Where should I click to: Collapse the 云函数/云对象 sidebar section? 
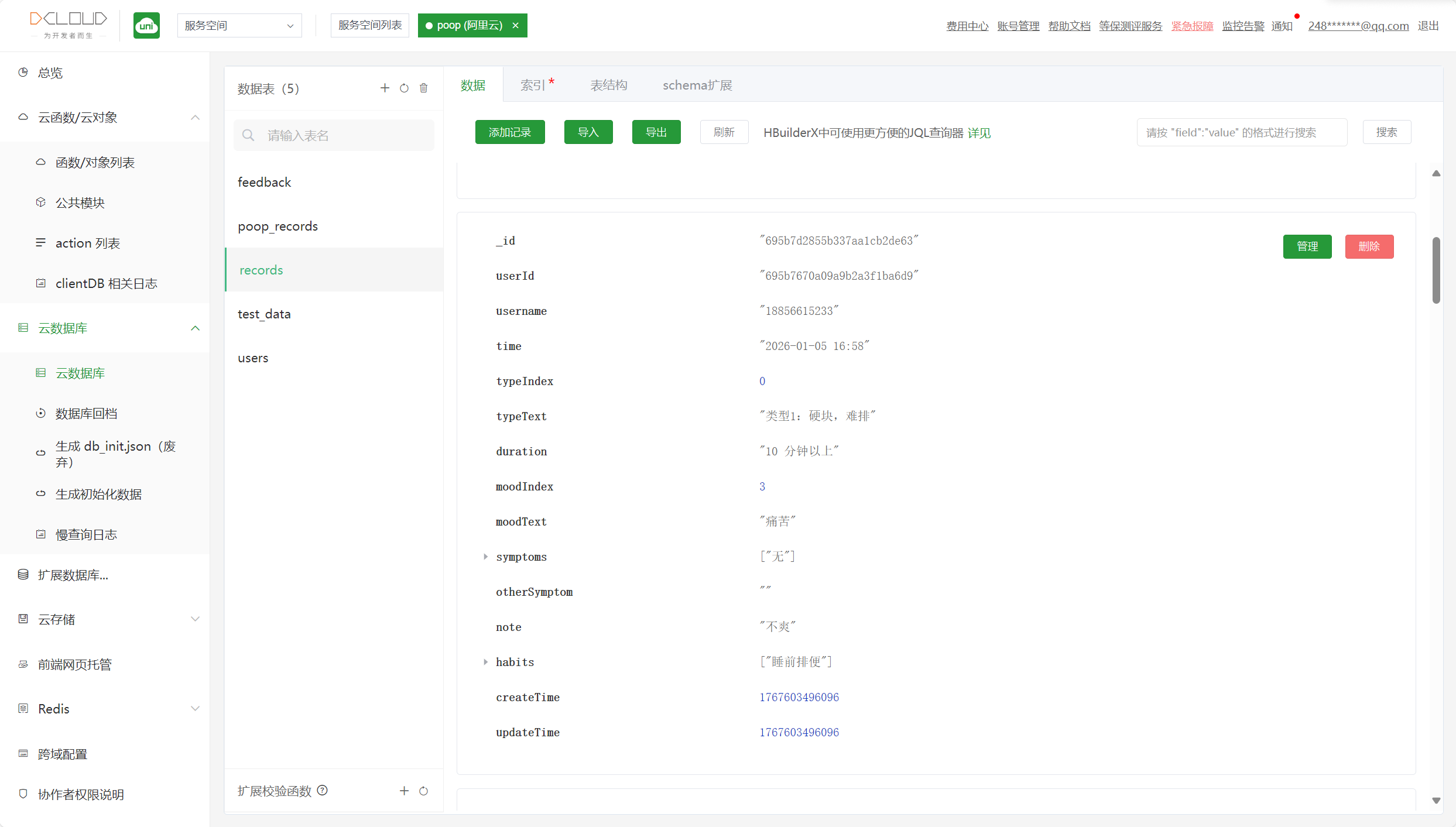pyautogui.click(x=195, y=118)
